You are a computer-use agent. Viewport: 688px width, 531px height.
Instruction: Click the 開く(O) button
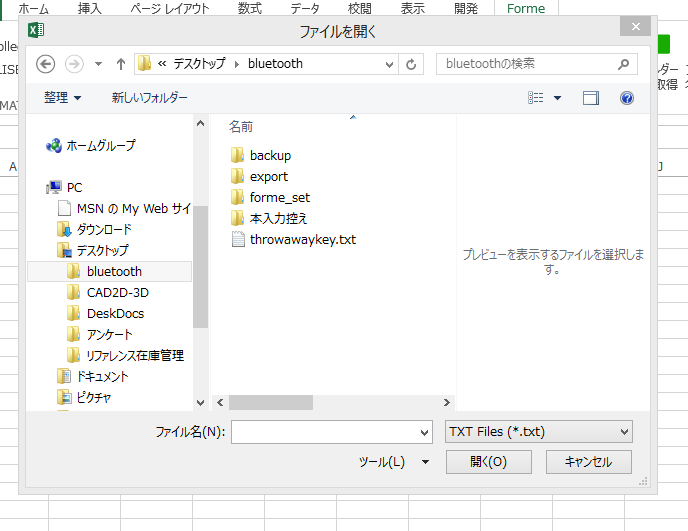pos(488,462)
